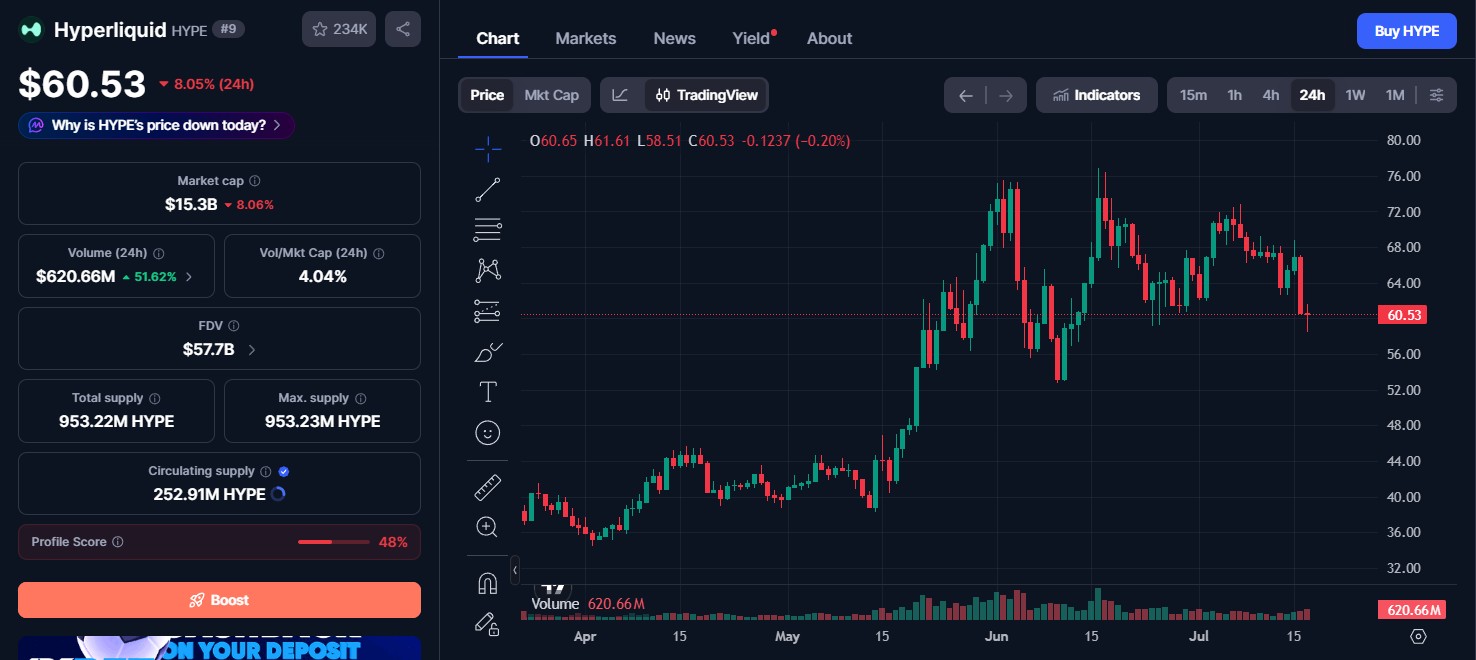
Task: Undo chart action with left arrow
Action: (x=966, y=96)
